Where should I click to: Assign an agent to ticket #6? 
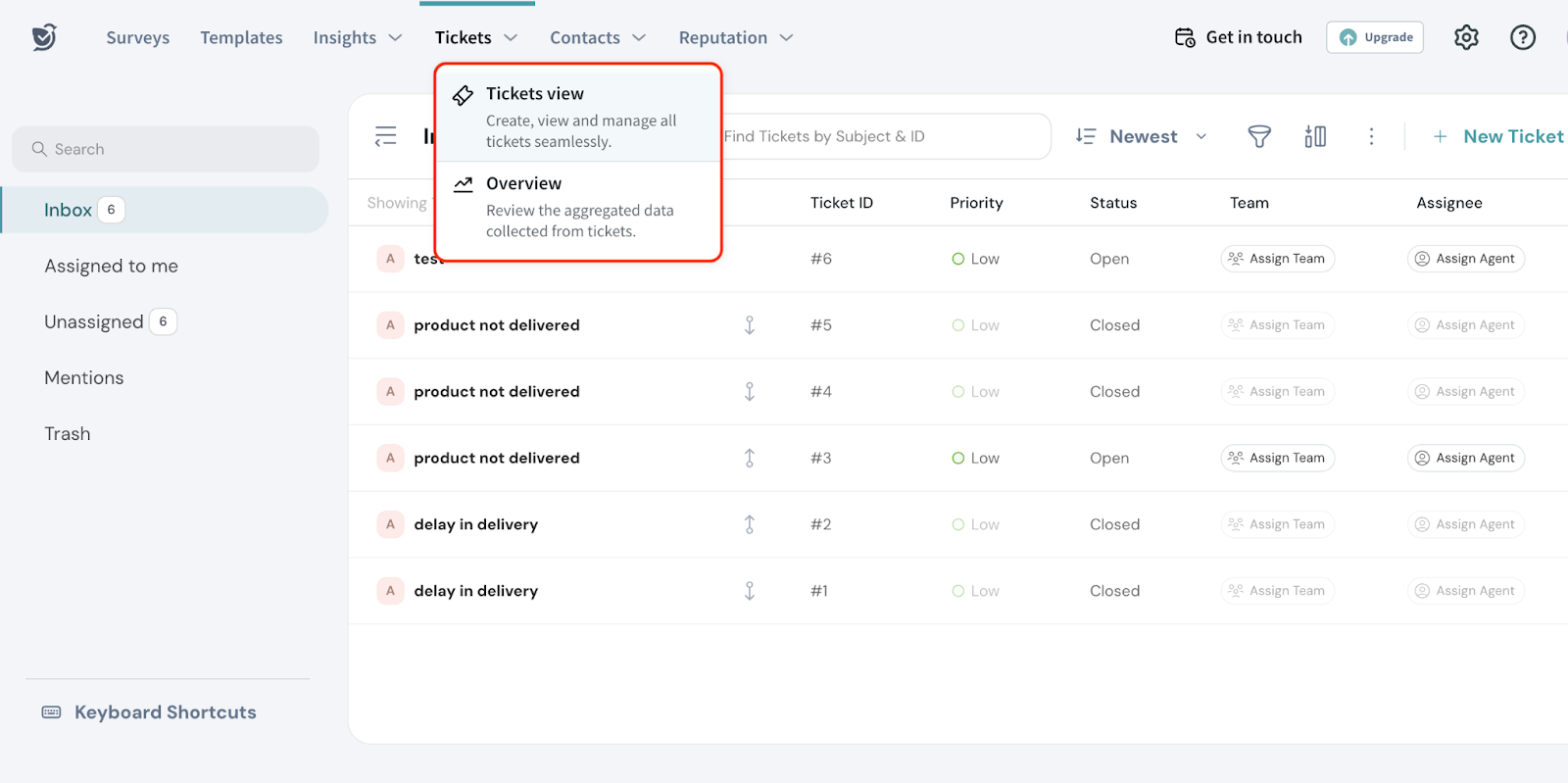(1465, 259)
